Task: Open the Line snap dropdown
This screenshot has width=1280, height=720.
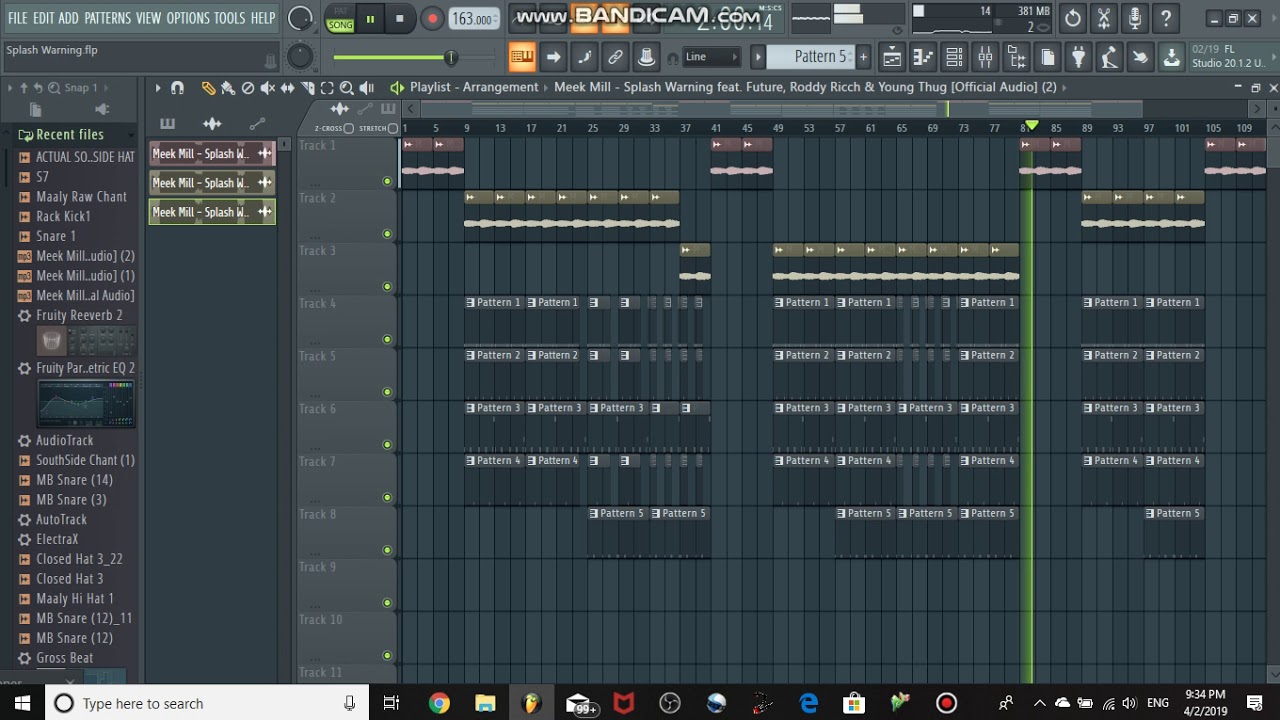Action: pos(712,57)
